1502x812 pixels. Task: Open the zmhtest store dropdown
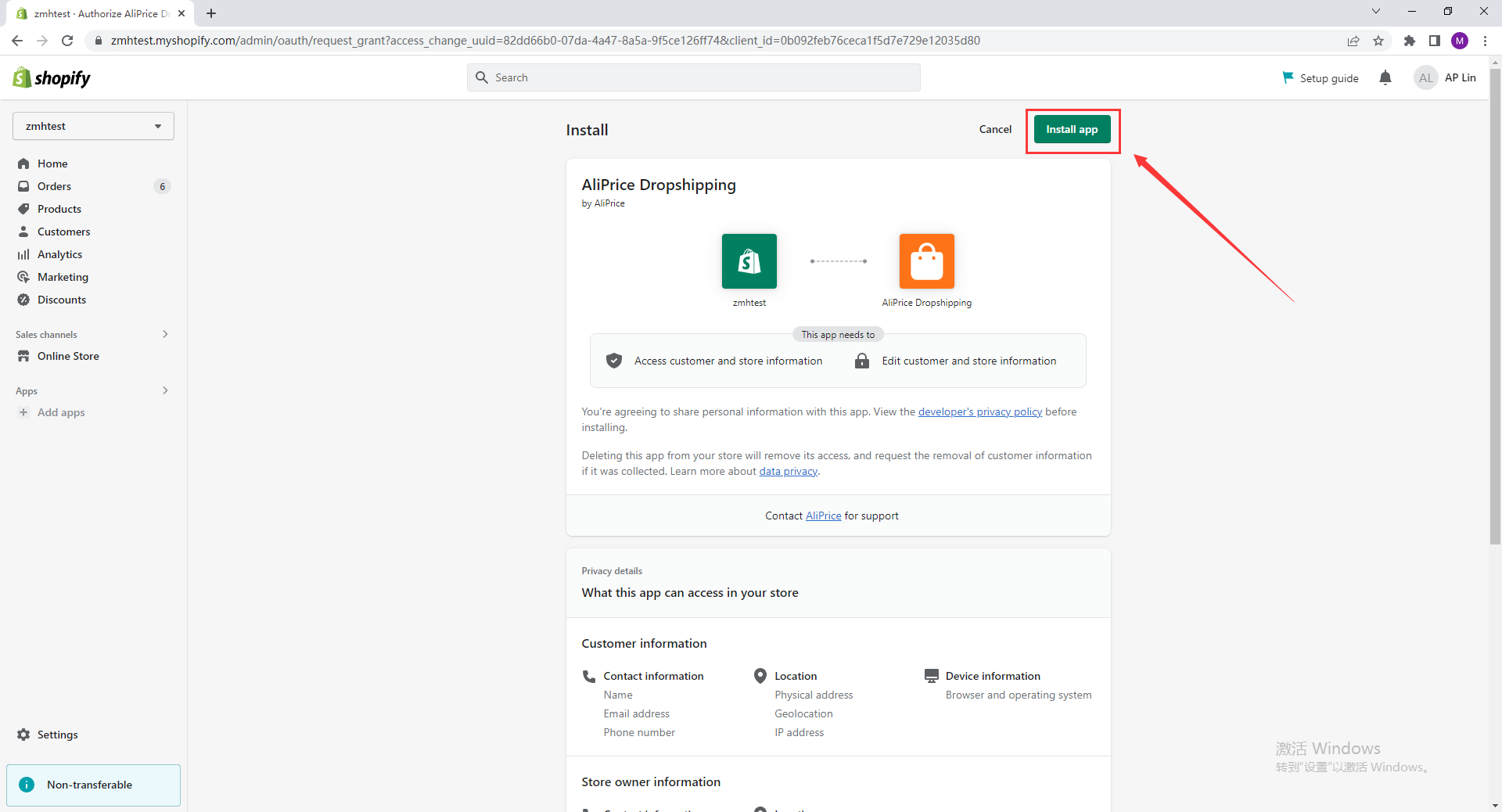pyautogui.click(x=93, y=126)
